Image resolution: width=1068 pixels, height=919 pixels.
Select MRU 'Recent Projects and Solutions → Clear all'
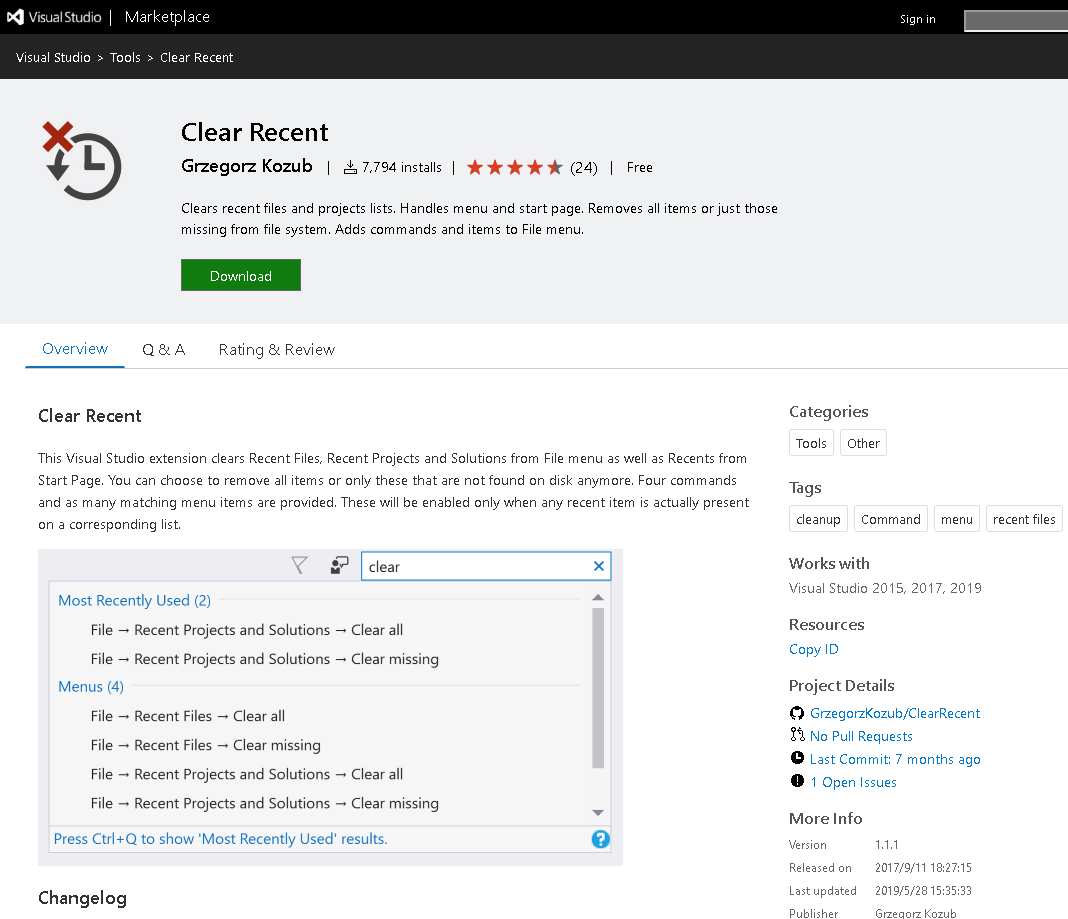coord(247,630)
